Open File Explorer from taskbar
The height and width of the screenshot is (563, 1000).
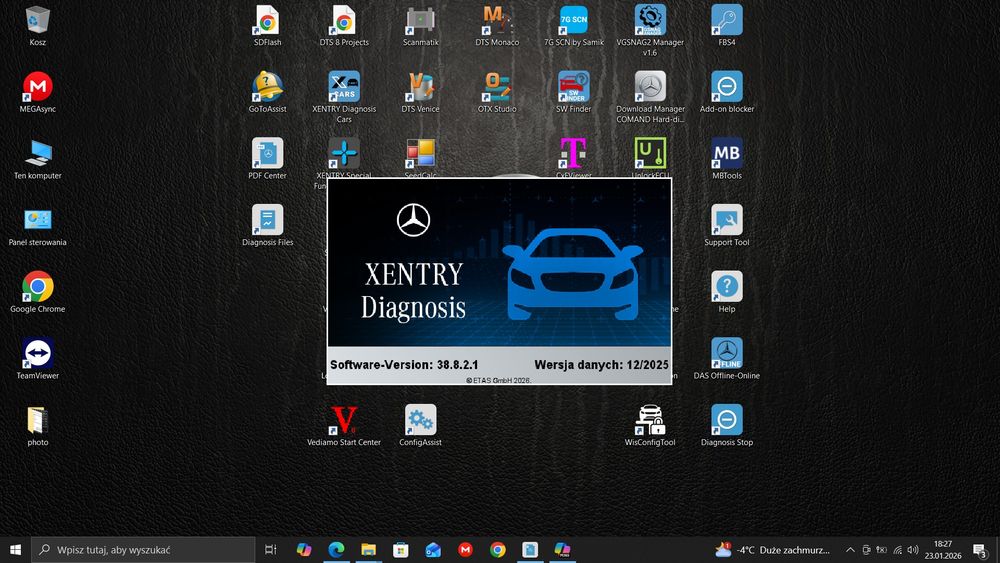tap(369, 550)
